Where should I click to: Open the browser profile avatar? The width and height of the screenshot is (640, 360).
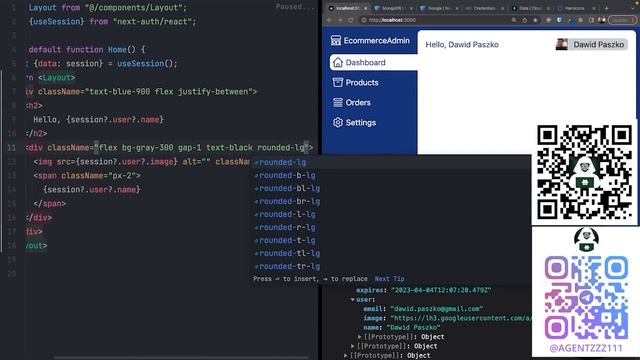(602, 20)
